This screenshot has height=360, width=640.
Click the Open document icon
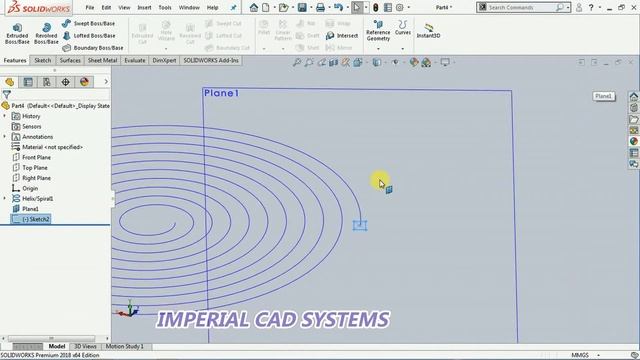point(284,7)
